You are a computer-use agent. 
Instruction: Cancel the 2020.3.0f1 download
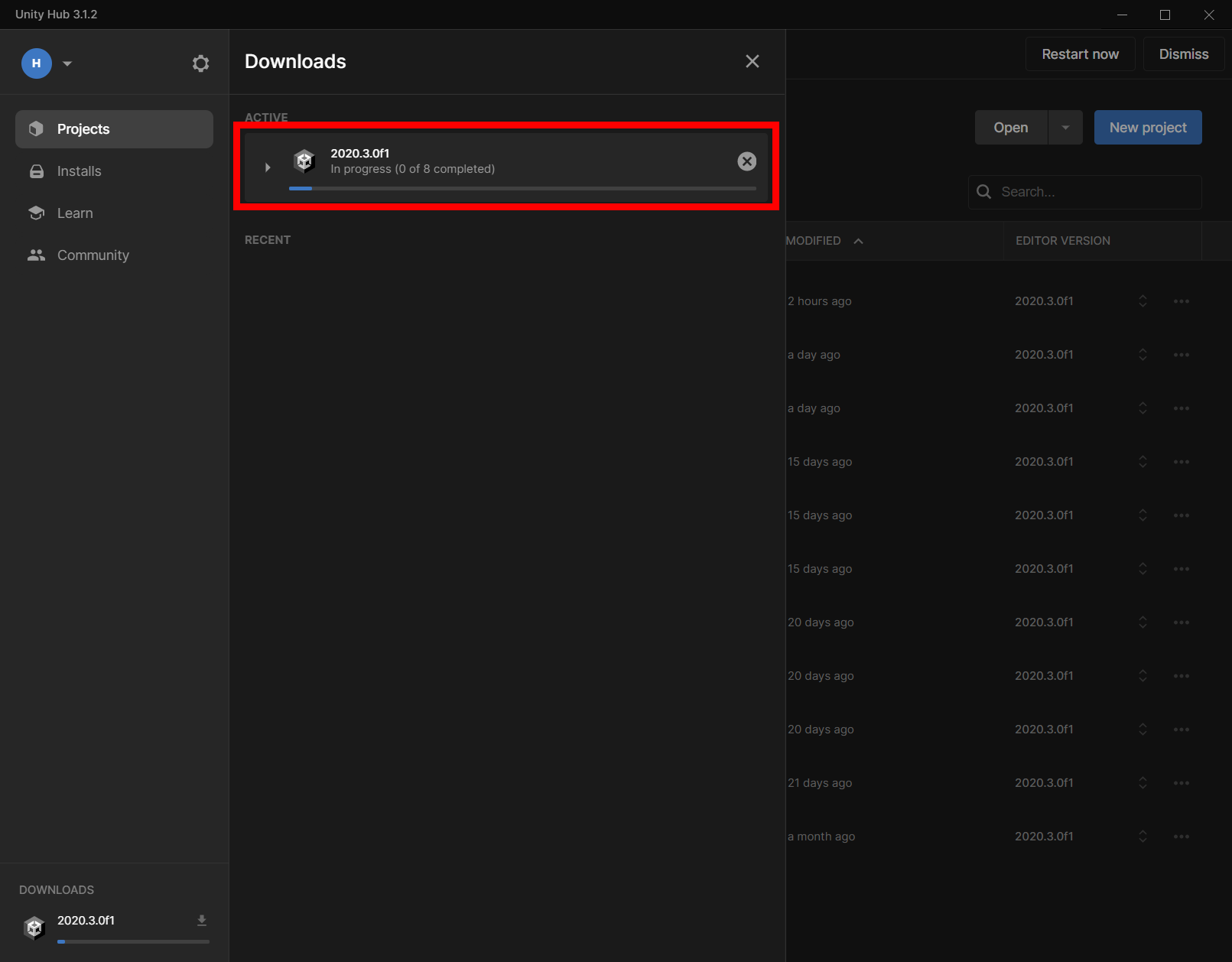pos(746,161)
